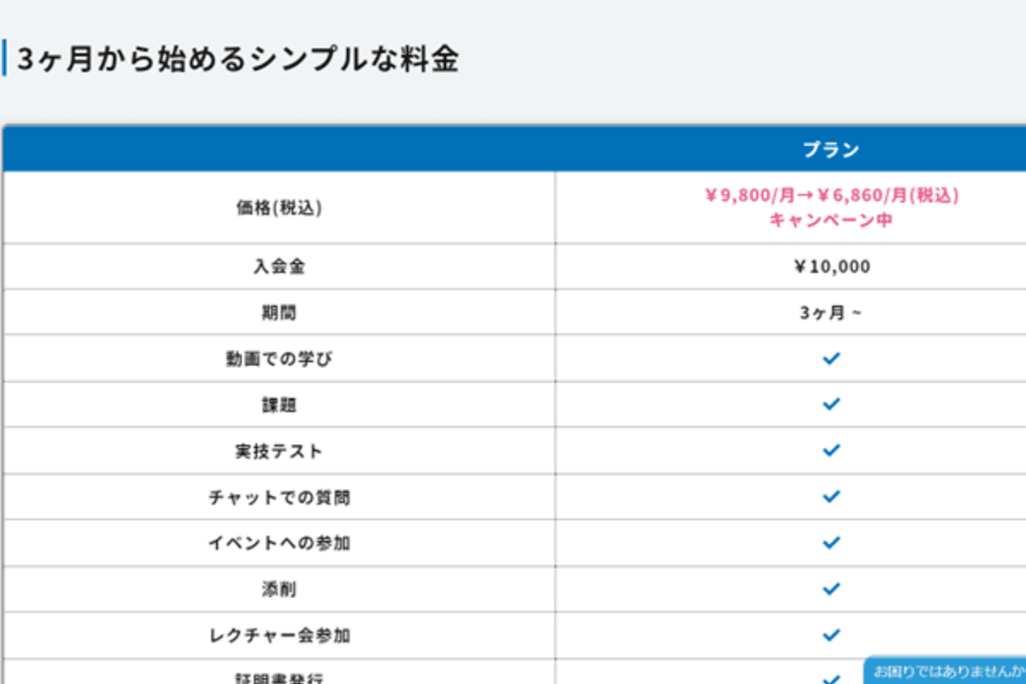Image resolution: width=1026 pixels, height=684 pixels.
Task: Open the お困りではありませんか help chat widget
Action: coord(945,670)
